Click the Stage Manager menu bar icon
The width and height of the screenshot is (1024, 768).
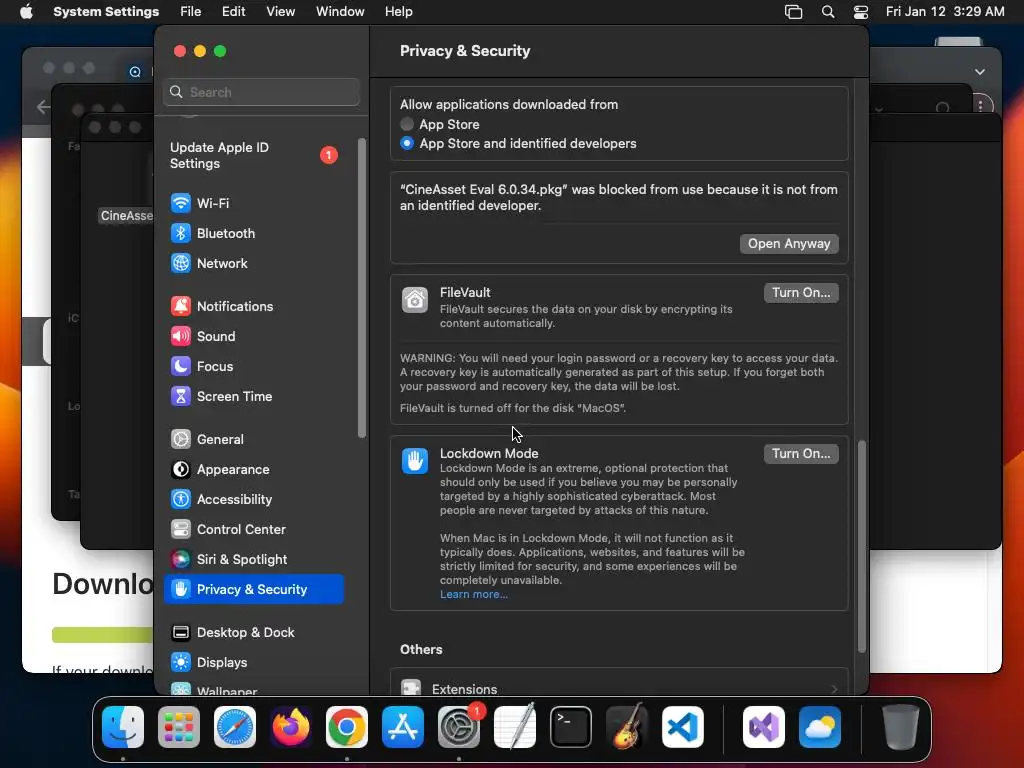point(793,12)
